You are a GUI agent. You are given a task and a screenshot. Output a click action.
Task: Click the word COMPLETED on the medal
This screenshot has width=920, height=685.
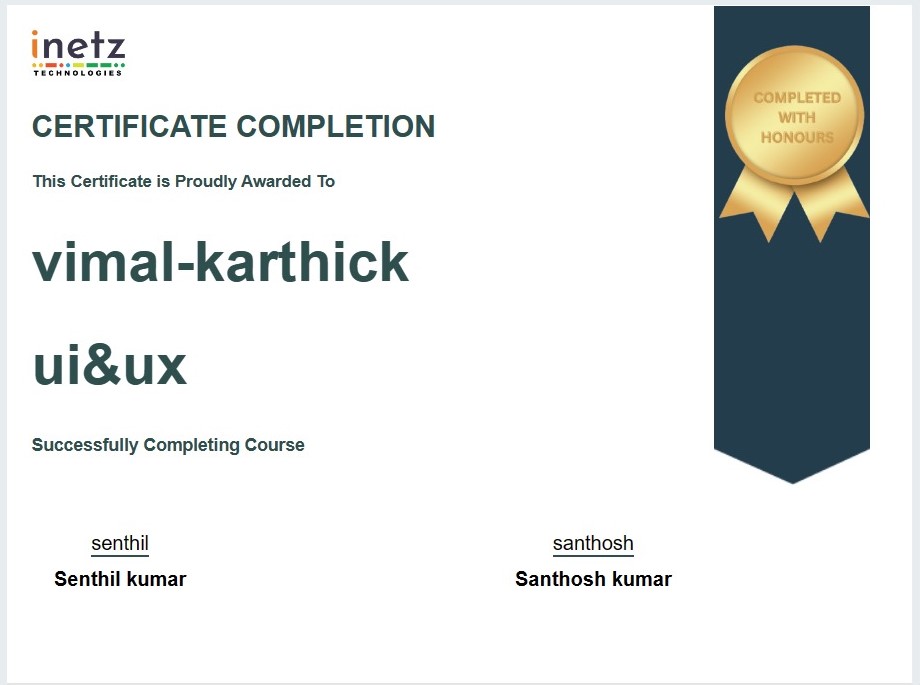click(x=796, y=98)
